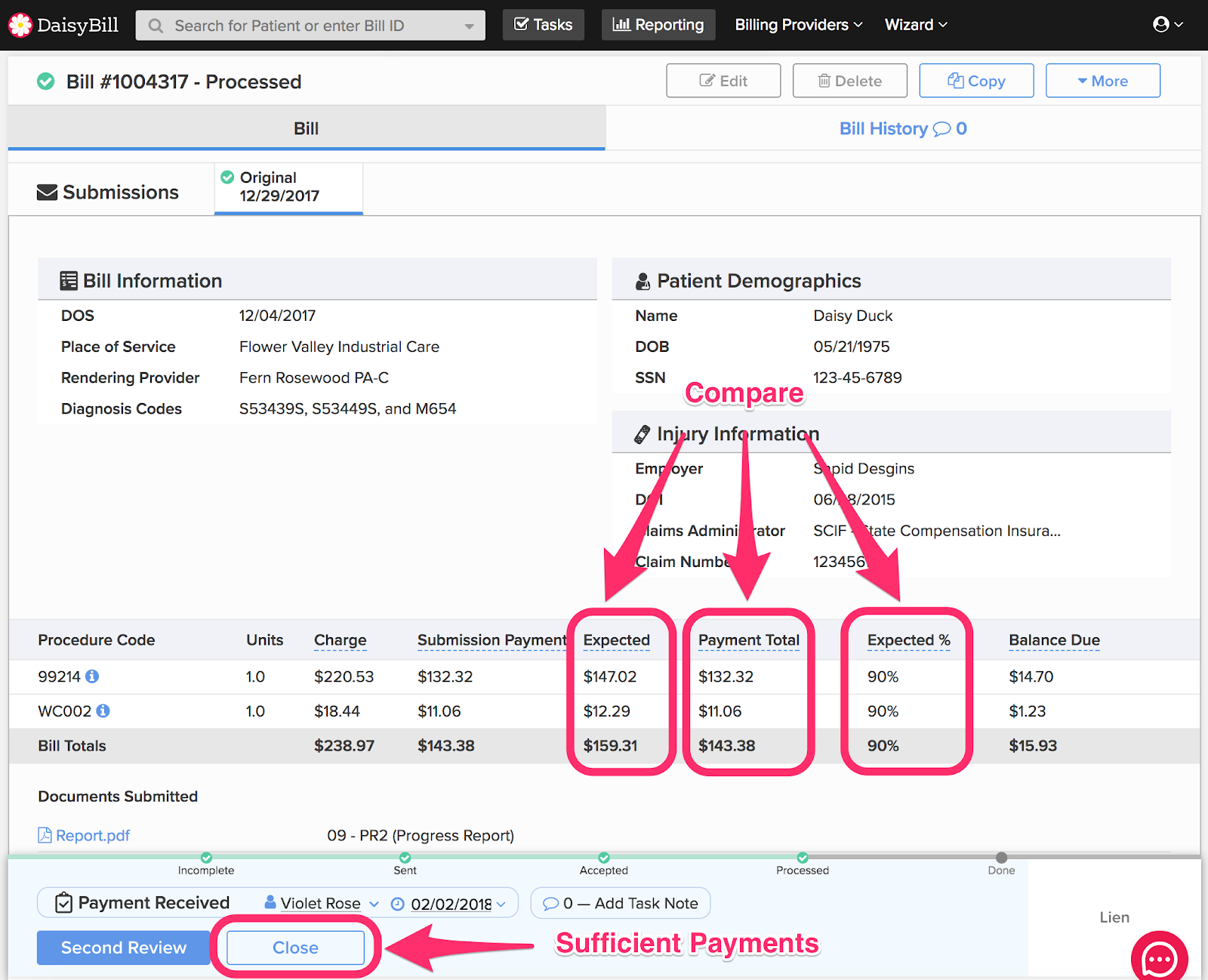Click the patient name Daisy Duck
The height and width of the screenshot is (980, 1208).
click(853, 316)
